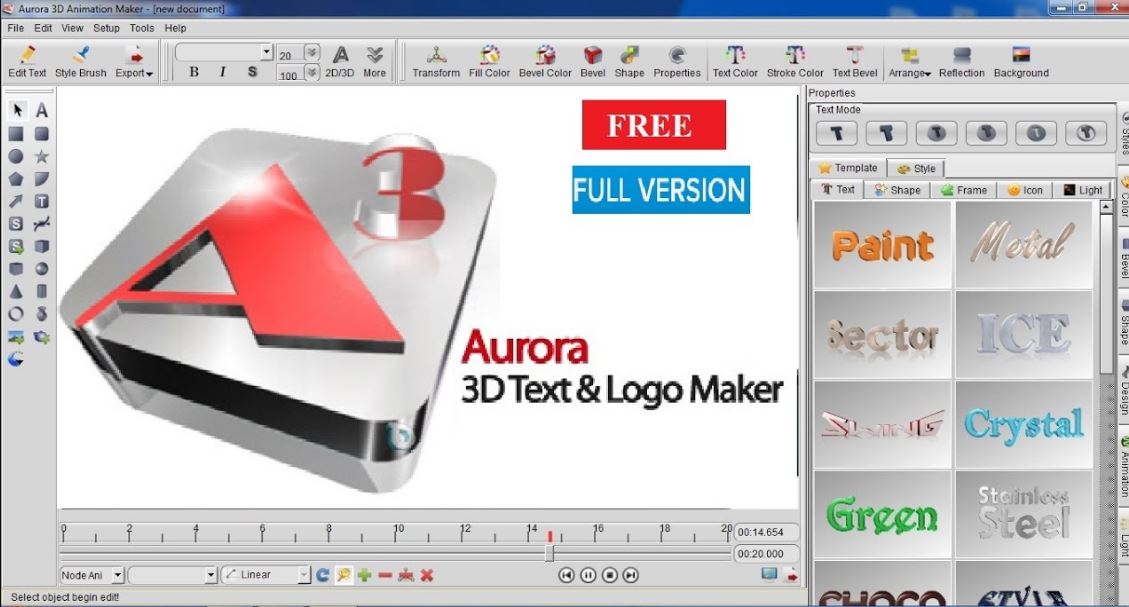Image resolution: width=1129 pixels, height=607 pixels.
Task: Select the arrow pointer tool
Action: tap(17, 110)
